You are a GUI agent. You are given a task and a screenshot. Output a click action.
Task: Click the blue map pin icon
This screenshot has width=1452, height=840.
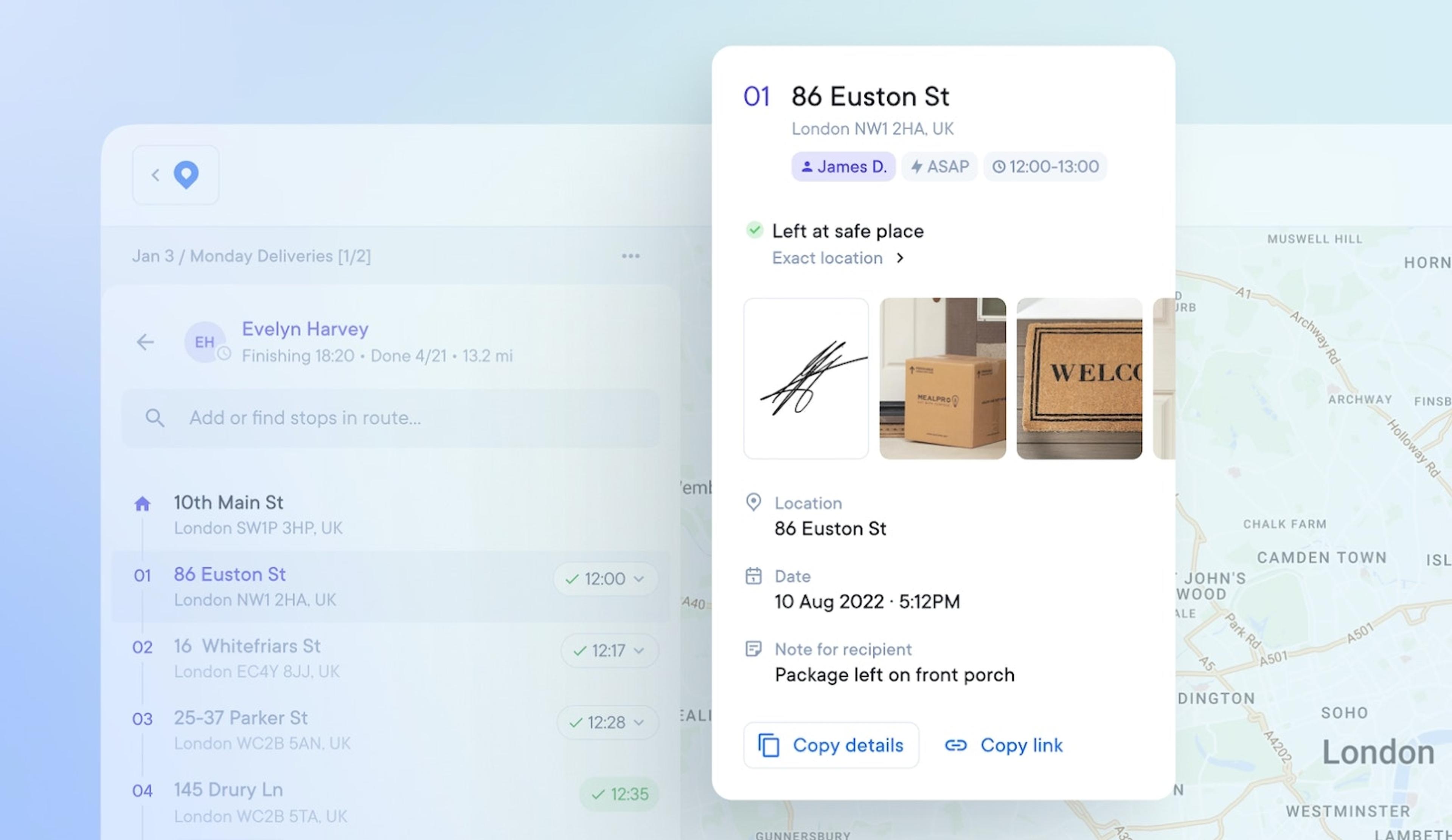tap(186, 174)
